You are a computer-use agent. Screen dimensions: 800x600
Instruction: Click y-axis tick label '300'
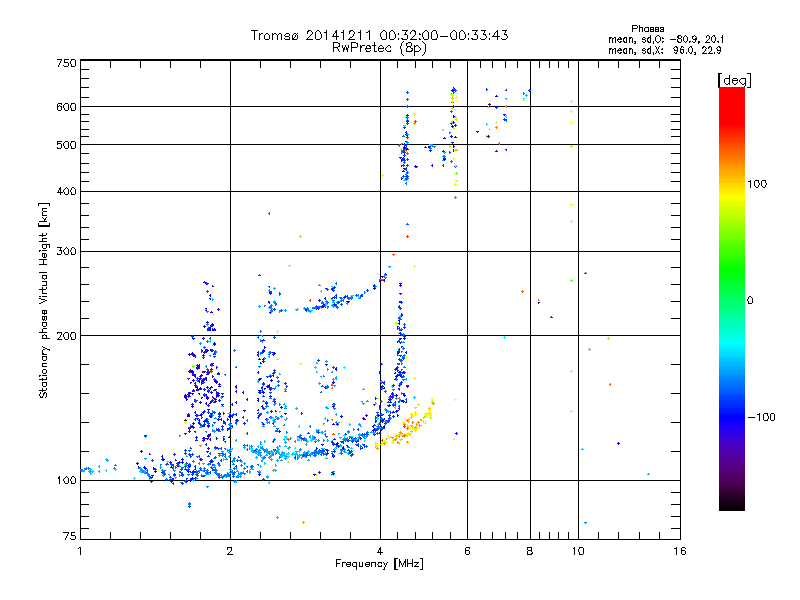click(x=67, y=252)
